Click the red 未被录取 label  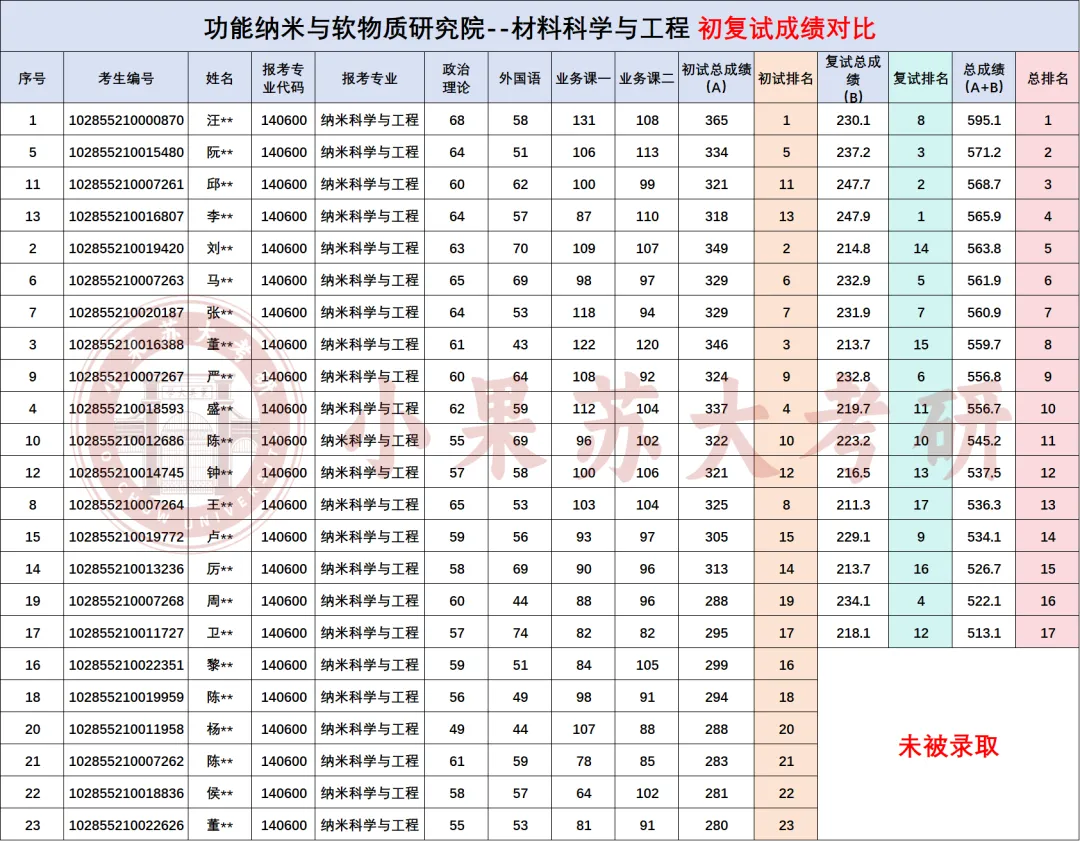click(948, 746)
